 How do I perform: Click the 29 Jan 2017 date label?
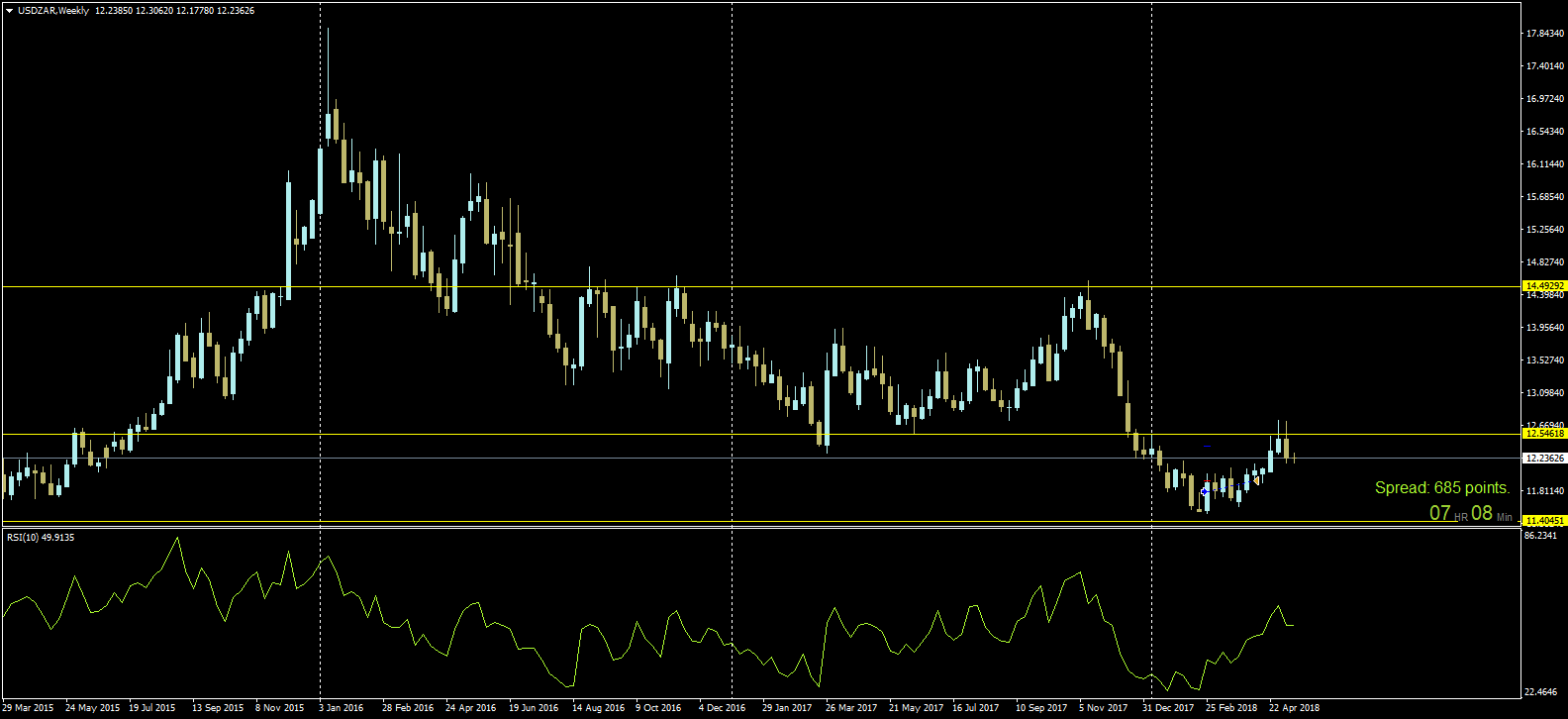pyautogui.click(x=787, y=708)
